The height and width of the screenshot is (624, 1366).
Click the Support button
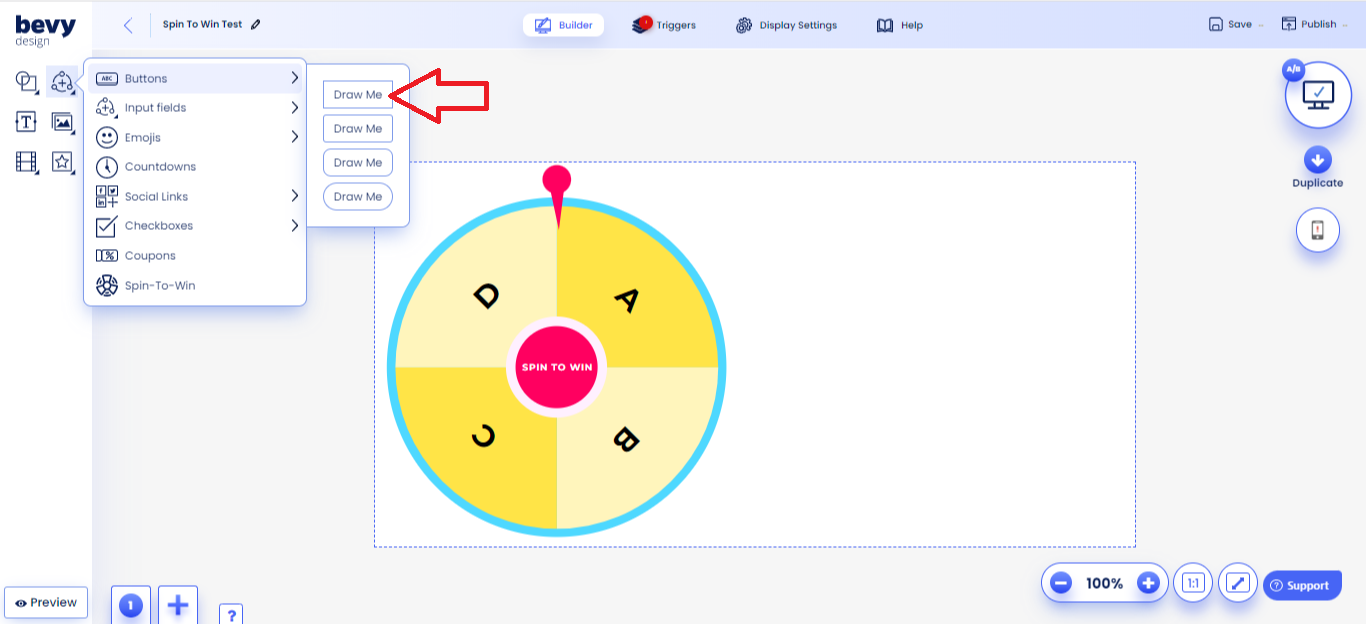(x=1302, y=585)
